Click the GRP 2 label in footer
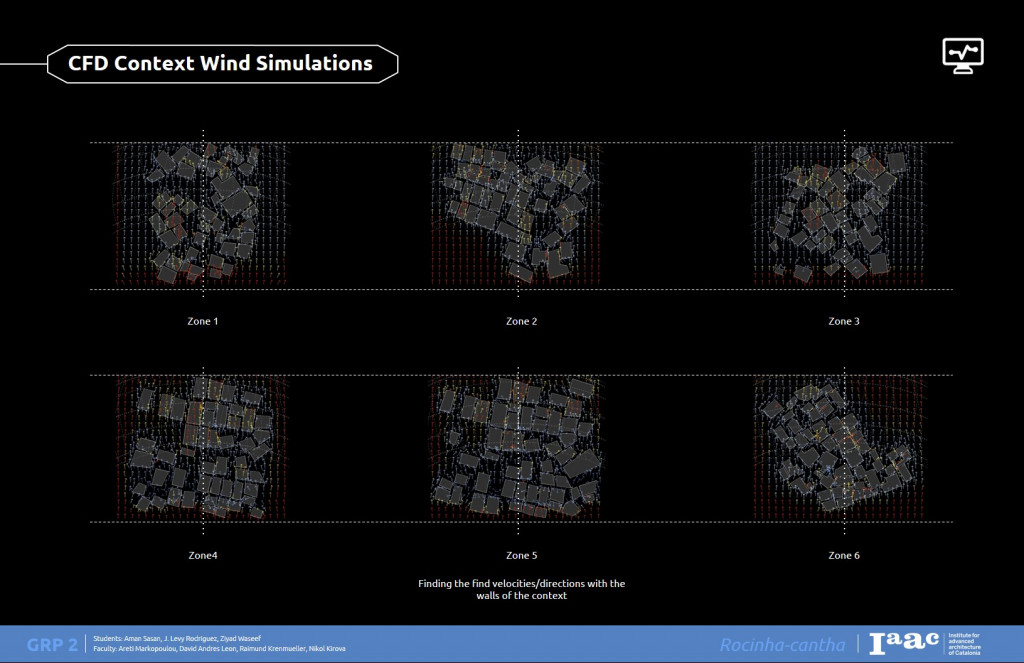The width and height of the screenshot is (1024, 663). click(x=52, y=645)
